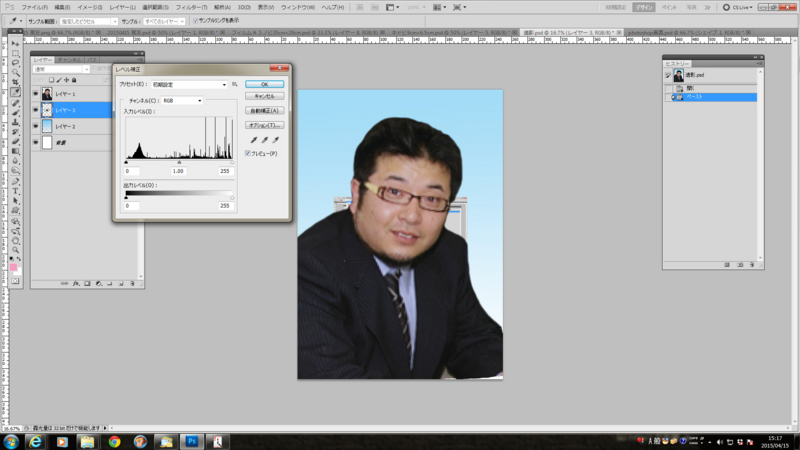Select the Pen tool
This screenshot has height=450, width=800.
[15, 182]
